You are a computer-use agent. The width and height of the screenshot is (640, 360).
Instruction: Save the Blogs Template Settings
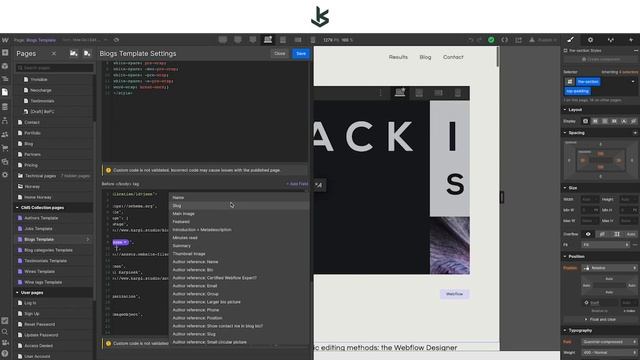(x=301, y=53)
